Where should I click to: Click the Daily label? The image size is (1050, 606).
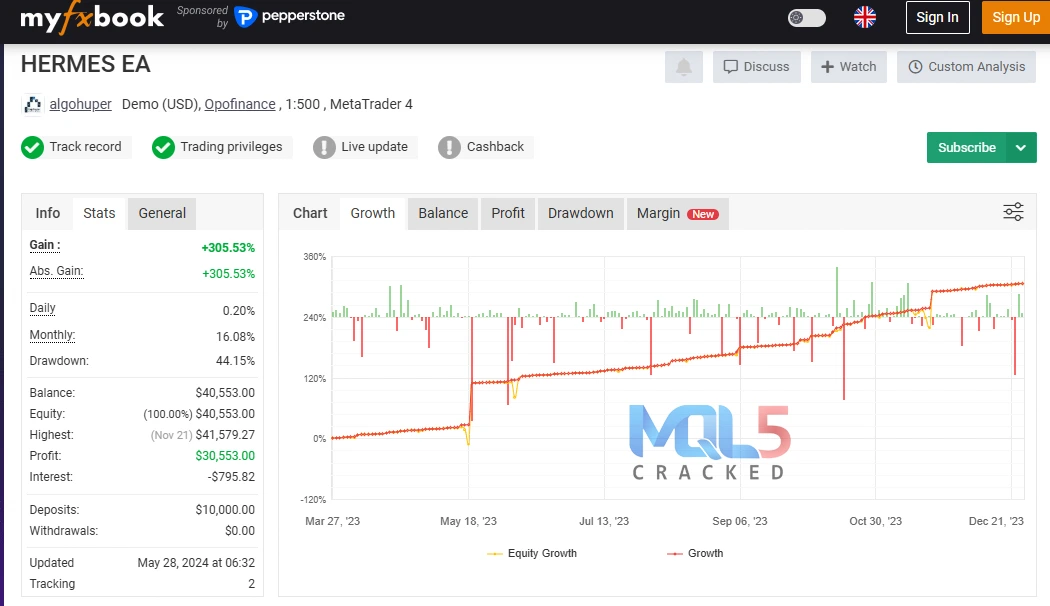pos(42,308)
